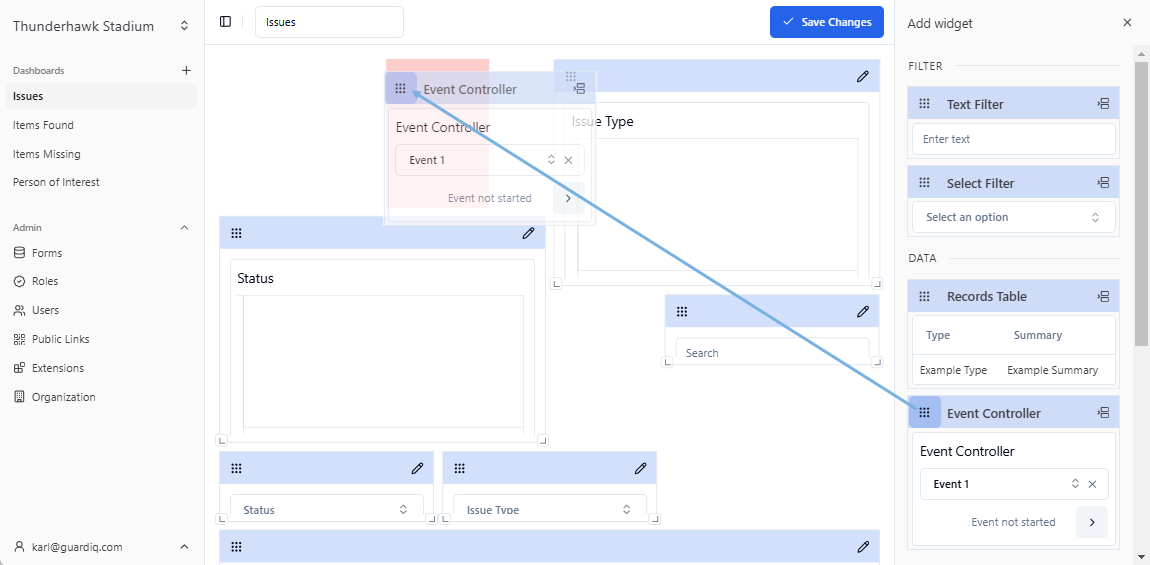Click next arrow beside Event not started
Screen dimensions: 1150x565
[x=1091, y=522]
